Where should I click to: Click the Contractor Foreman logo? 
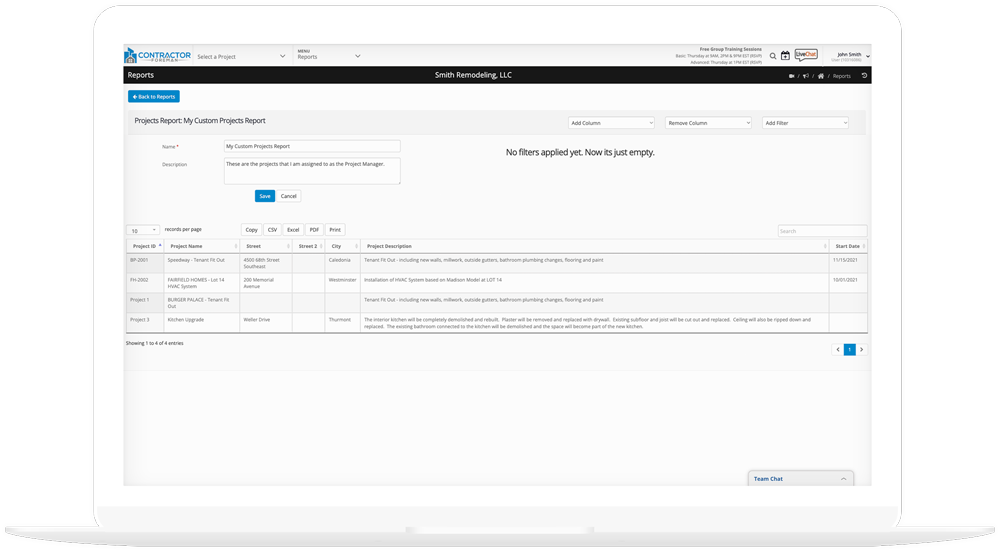156,55
